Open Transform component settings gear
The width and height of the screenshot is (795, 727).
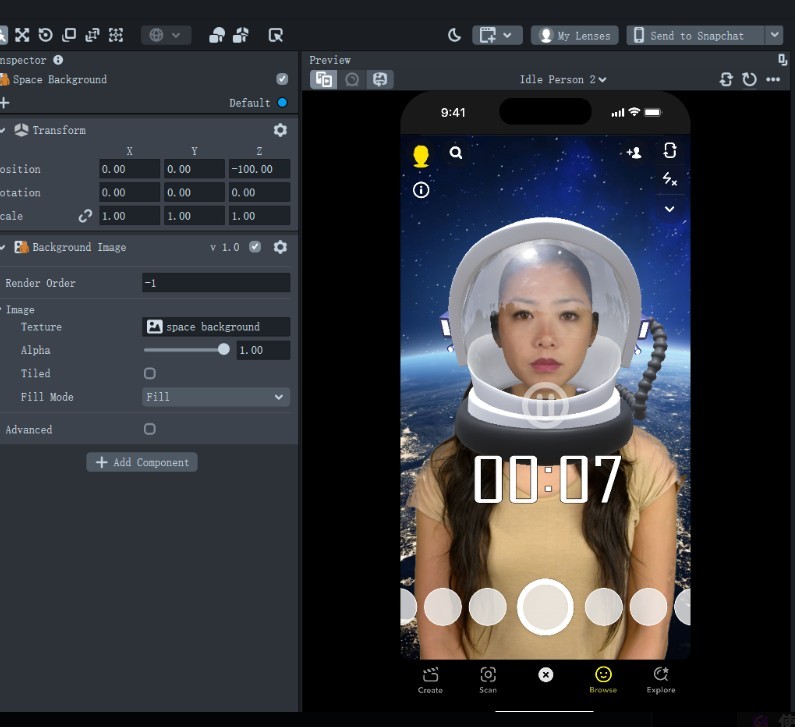(x=280, y=130)
